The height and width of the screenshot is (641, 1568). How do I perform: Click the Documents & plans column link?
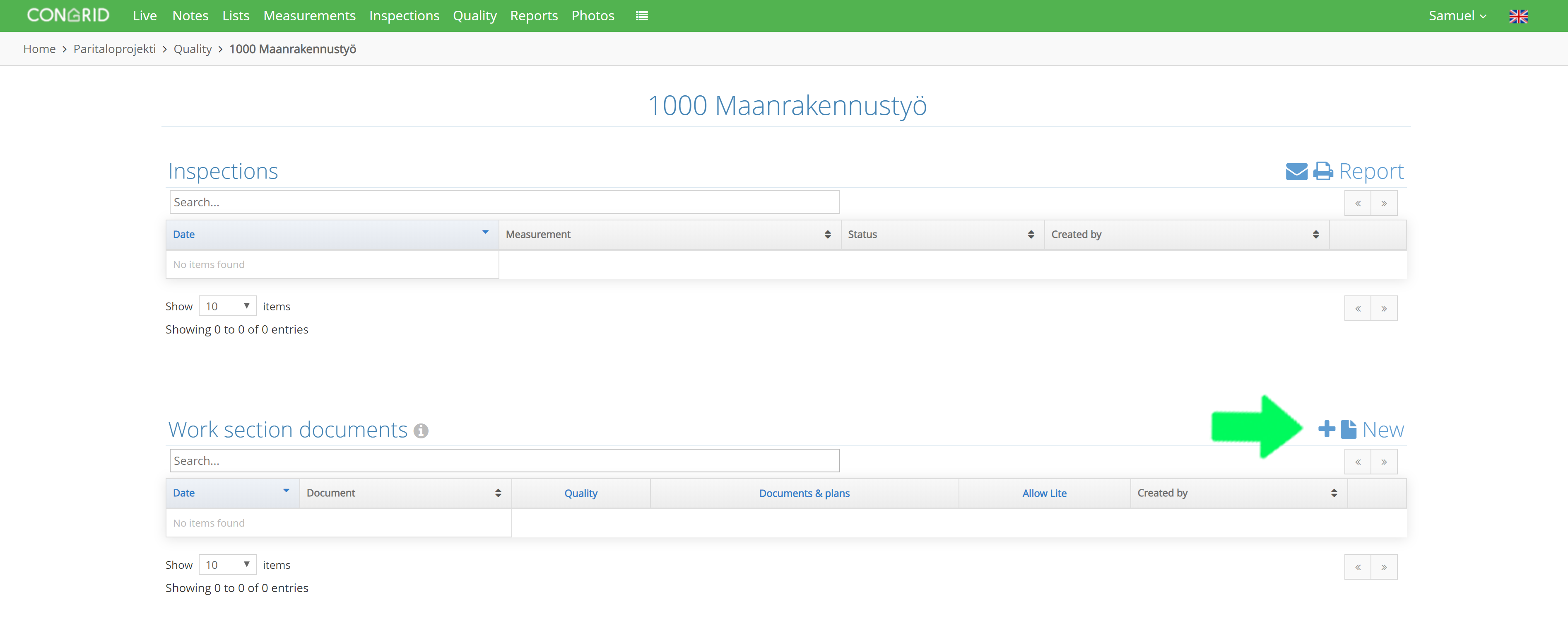pyautogui.click(x=804, y=493)
